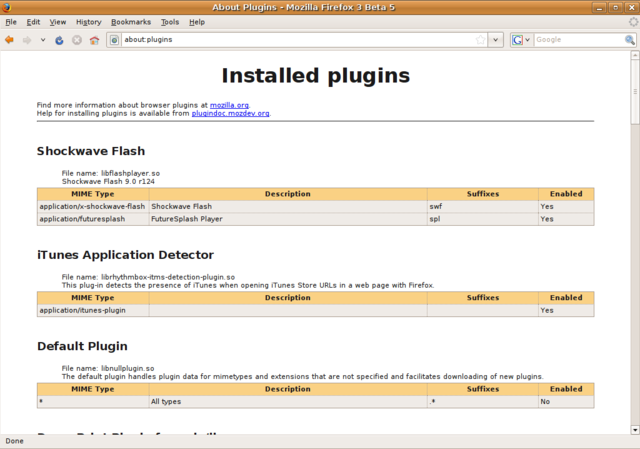The width and height of the screenshot is (640, 449).
Task: Open the History menu
Action: 89,22
